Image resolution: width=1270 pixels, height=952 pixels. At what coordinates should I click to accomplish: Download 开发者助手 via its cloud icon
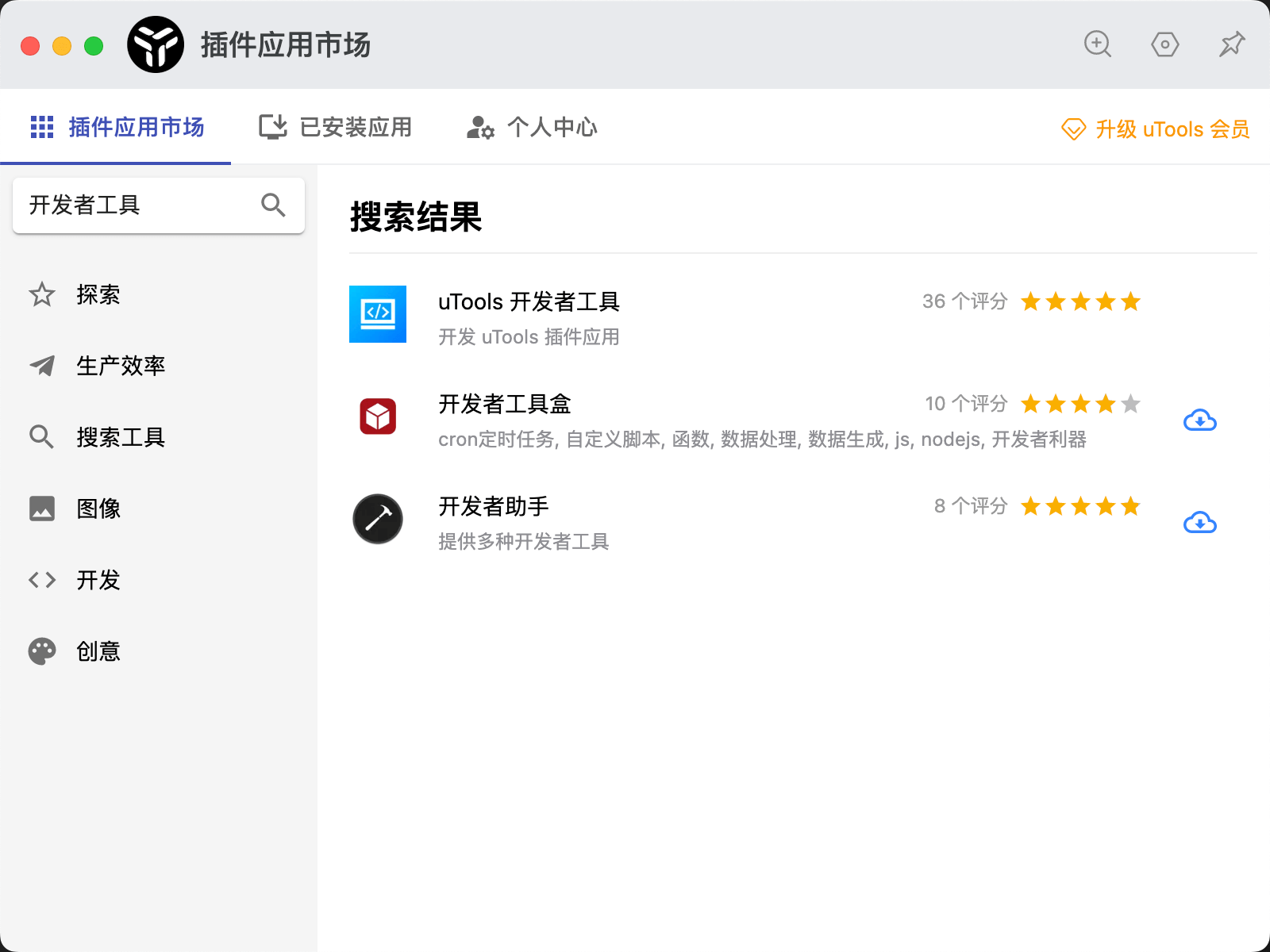(1199, 523)
